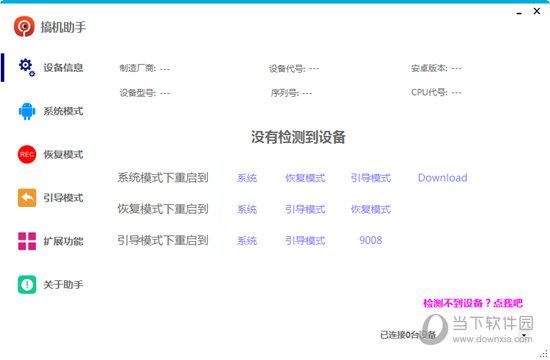Click the 没有检测到设备 heading
This screenshot has width=550, height=360.
[x=298, y=137]
